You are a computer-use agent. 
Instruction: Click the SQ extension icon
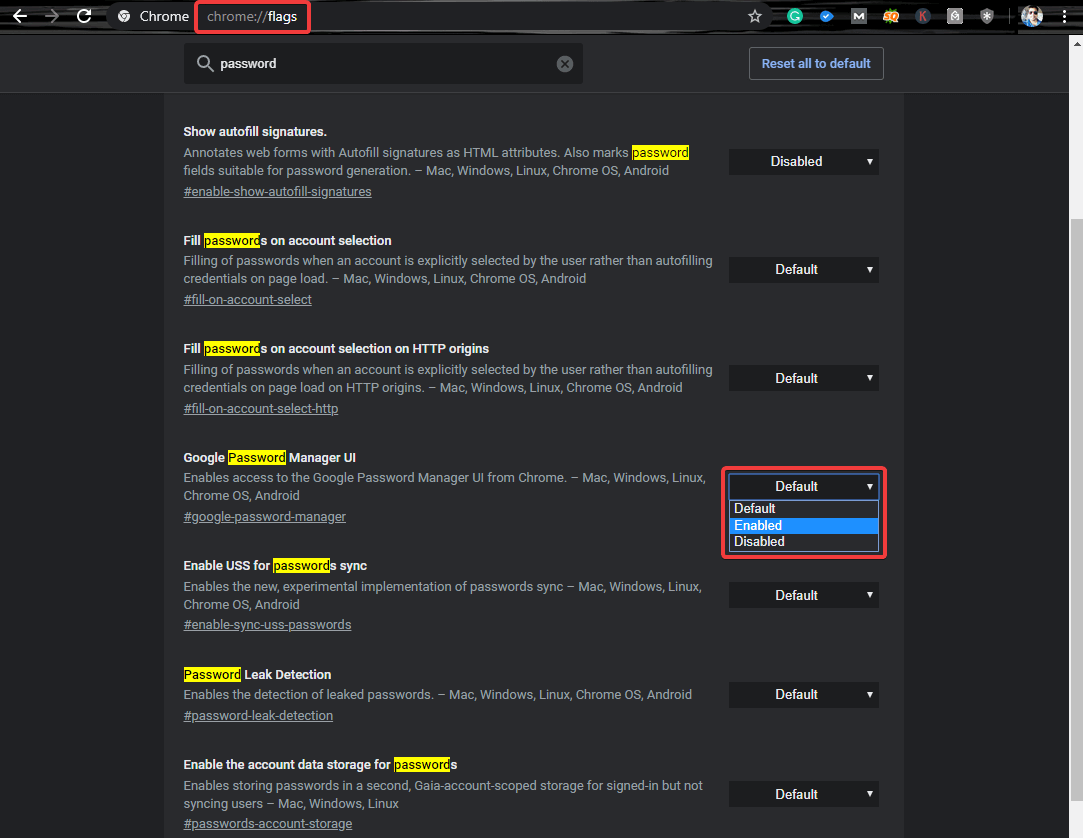pos(891,16)
